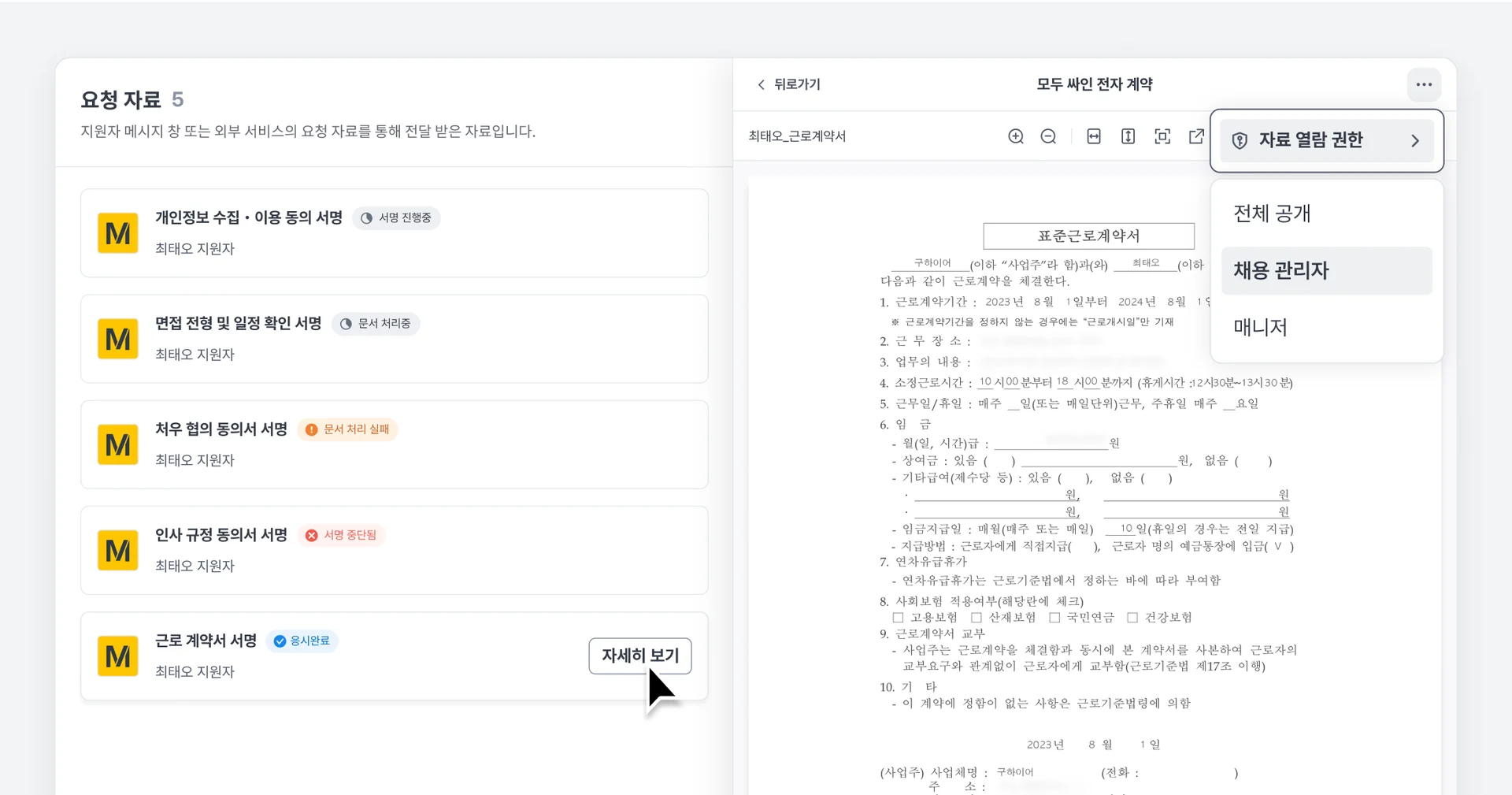Click the 자세히 보기 button
This screenshot has width=1512, height=795.
pyautogui.click(x=639, y=656)
